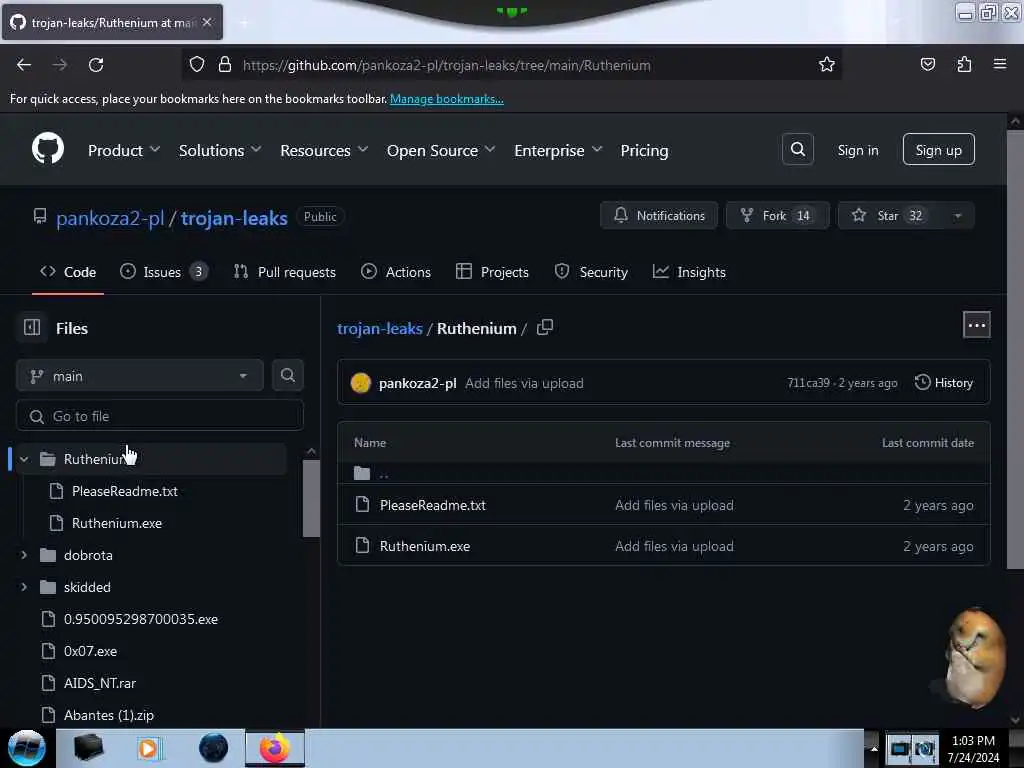Collapse the file tree side panel icon
1024x768 pixels.
pos(31,327)
